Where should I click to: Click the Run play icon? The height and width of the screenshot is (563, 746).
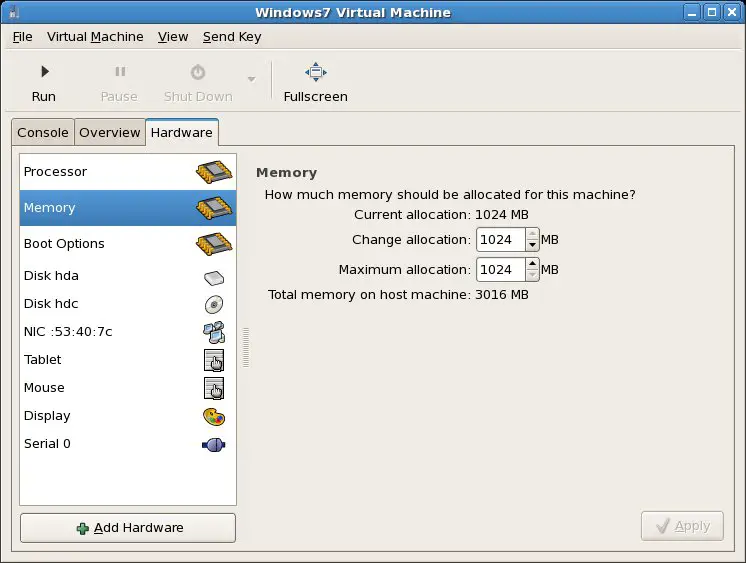(x=44, y=72)
